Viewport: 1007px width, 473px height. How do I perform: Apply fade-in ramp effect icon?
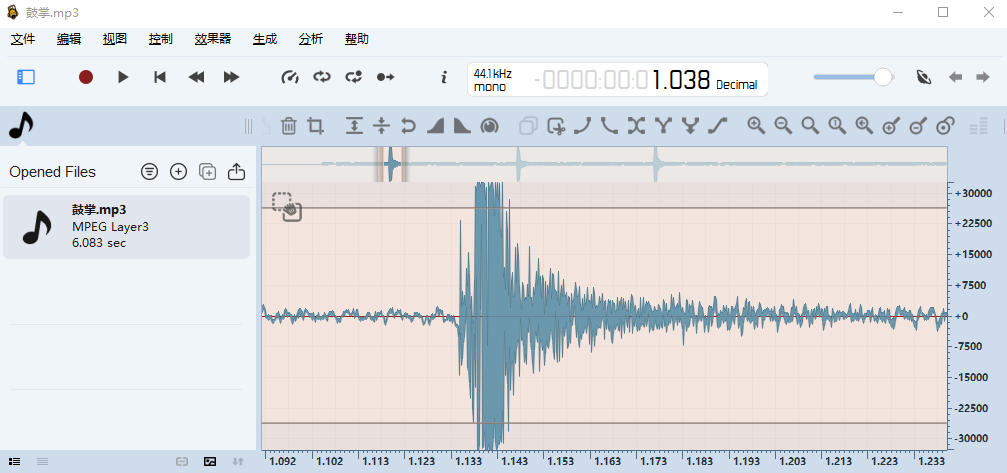(x=435, y=126)
